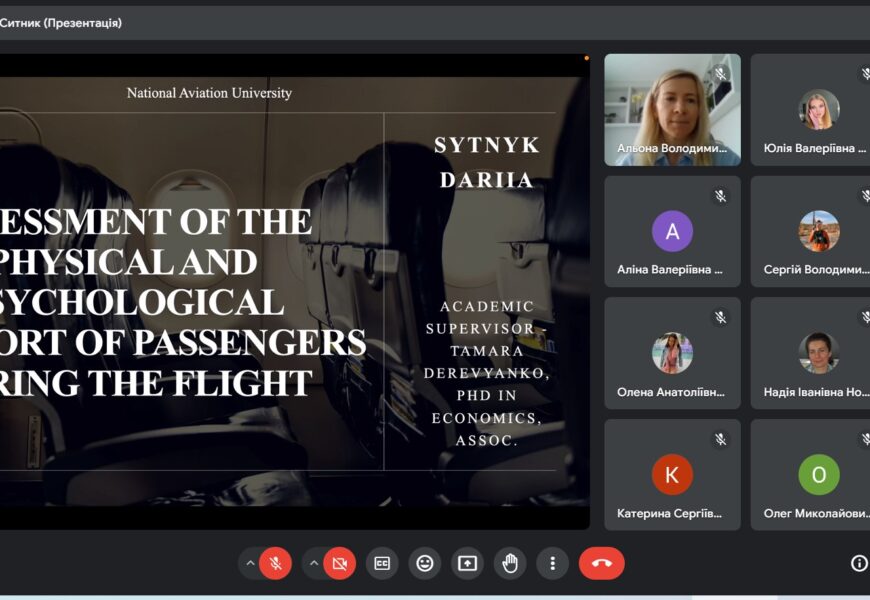Click Олена Анатоліївна's profile picture
Screen dimensions: 870x600
(x=672, y=353)
